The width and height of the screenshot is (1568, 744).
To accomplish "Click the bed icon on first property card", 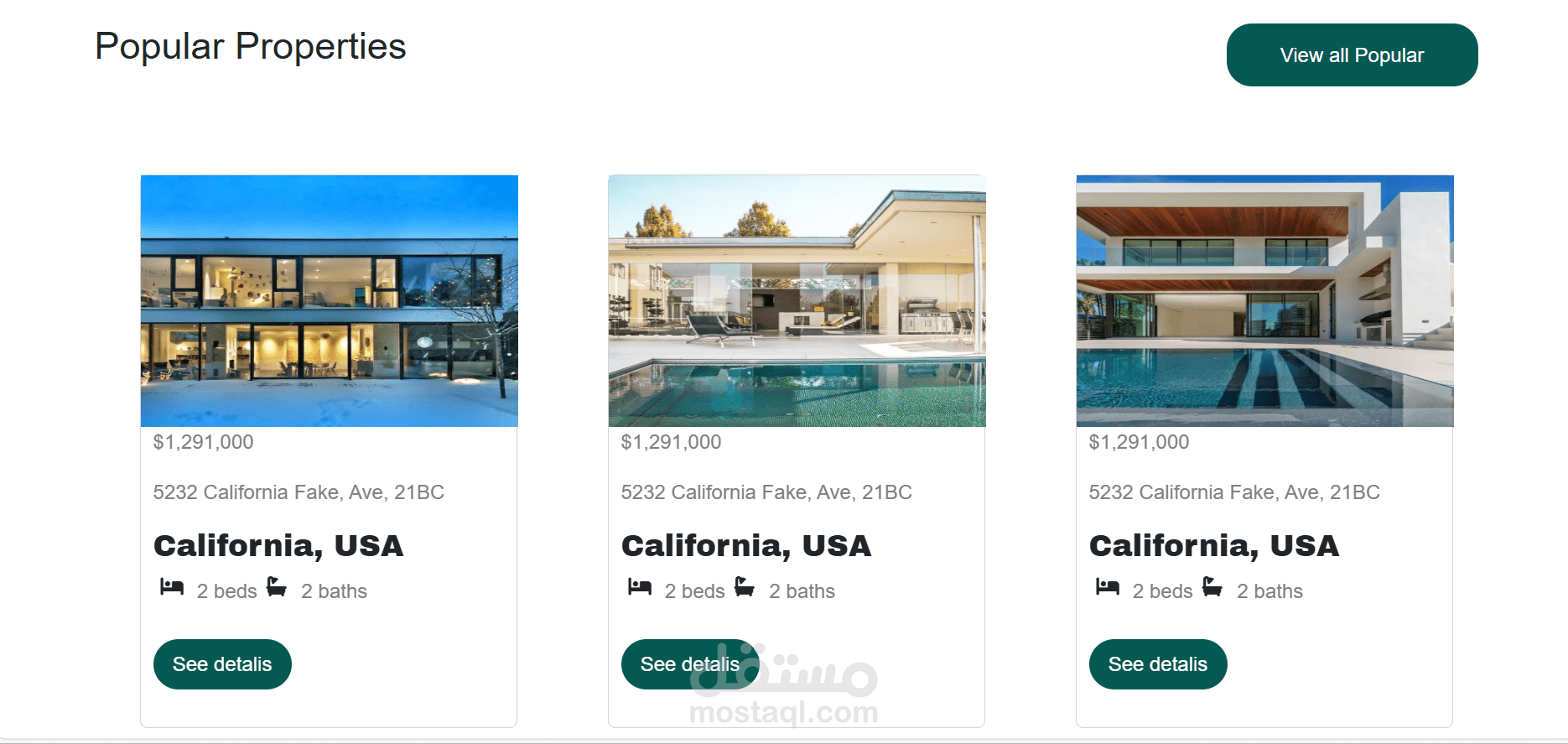I will [172, 587].
